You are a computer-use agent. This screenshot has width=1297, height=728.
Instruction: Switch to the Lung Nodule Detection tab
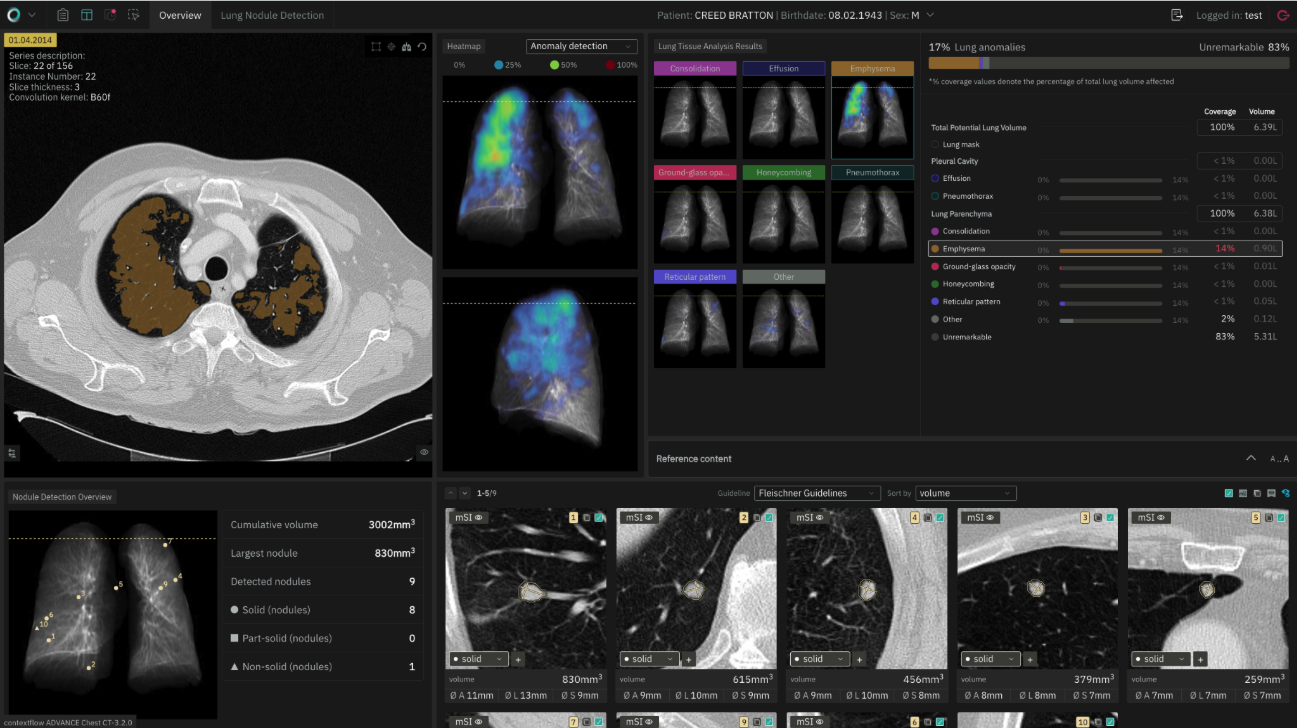[x=272, y=15]
